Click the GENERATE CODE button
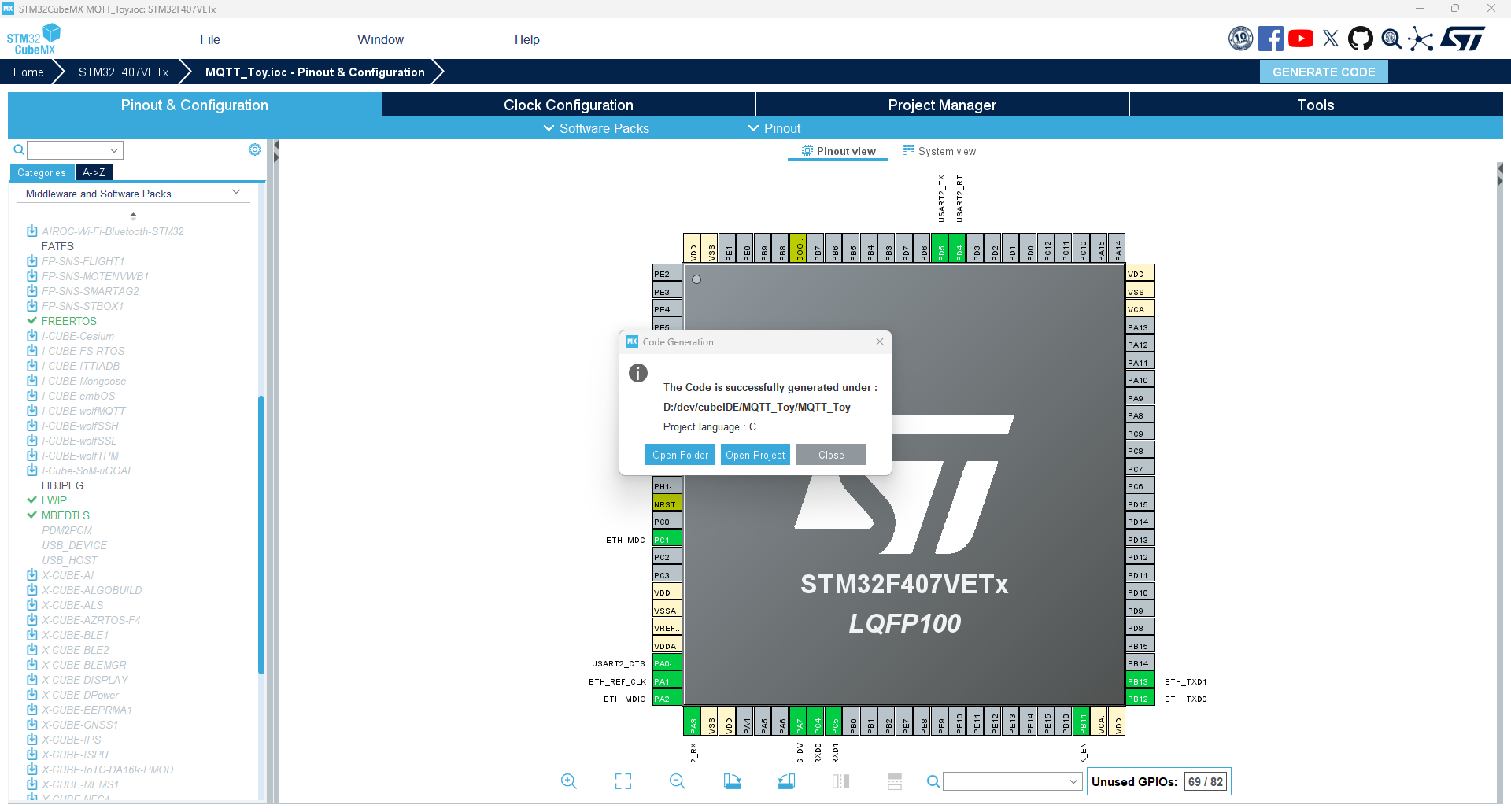This screenshot has width=1511, height=812. point(1324,72)
